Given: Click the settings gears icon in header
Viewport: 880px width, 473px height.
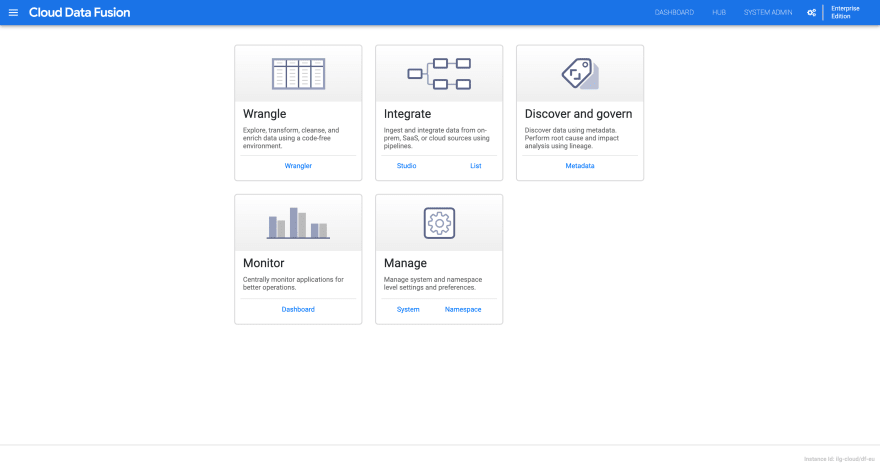Looking at the screenshot, I should [x=812, y=12].
